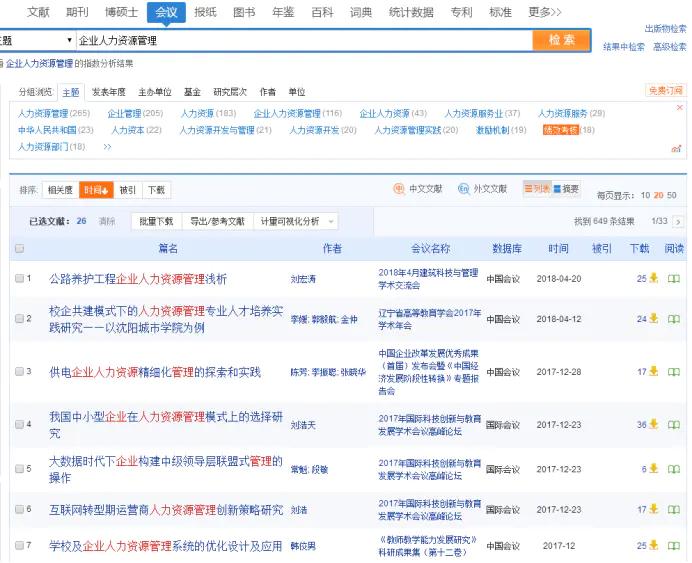Image resolution: width=692 pixels, height=563 pixels.
Task: Go to the next results page arrow
Action: pyautogui.click(x=678, y=222)
